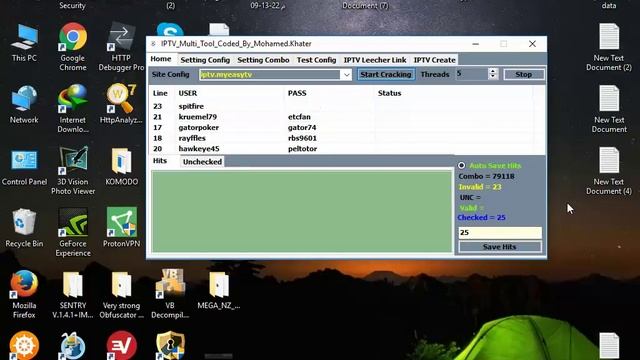Screen dimensions: 640x360
Task: Click the 'Combo = 79118' counter
Action: pyautogui.click(x=487, y=176)
